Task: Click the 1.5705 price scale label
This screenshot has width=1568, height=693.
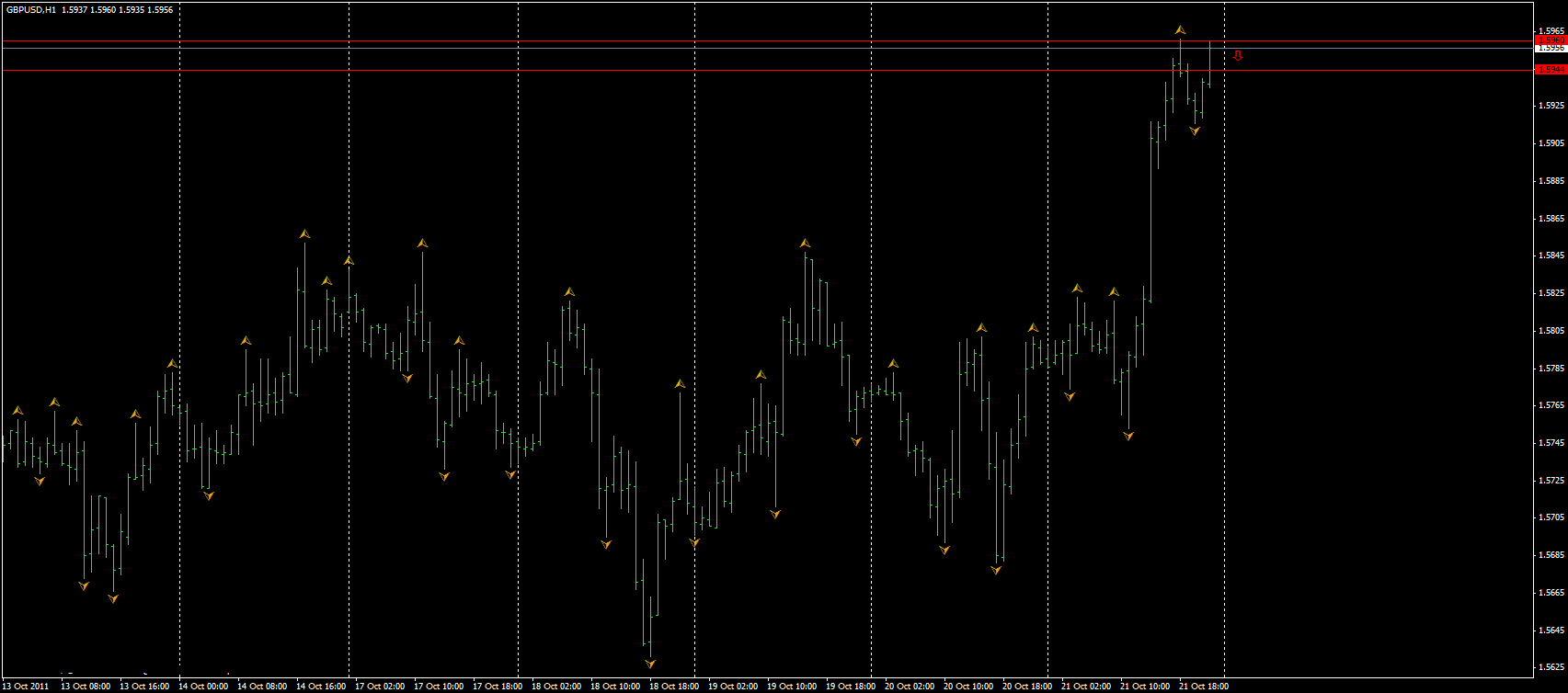Action: 1551,517
